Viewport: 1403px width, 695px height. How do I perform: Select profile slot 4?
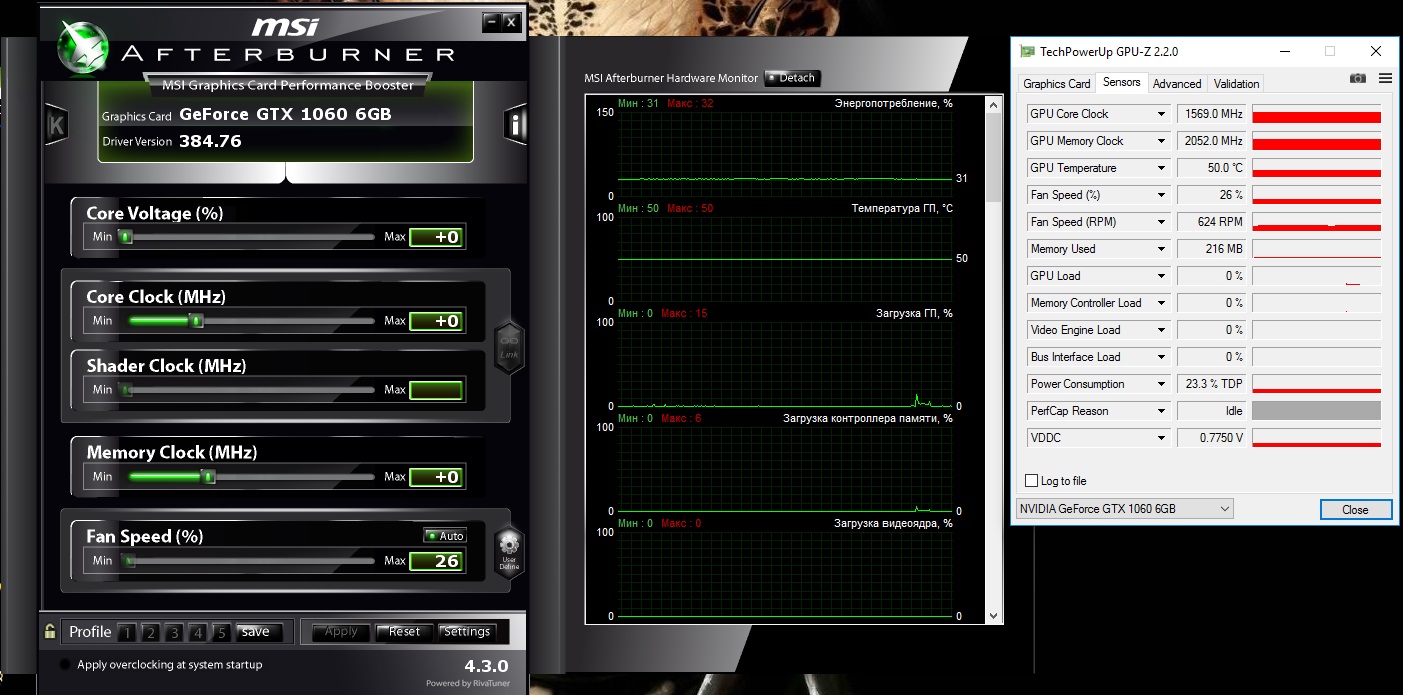click(198, 632)
